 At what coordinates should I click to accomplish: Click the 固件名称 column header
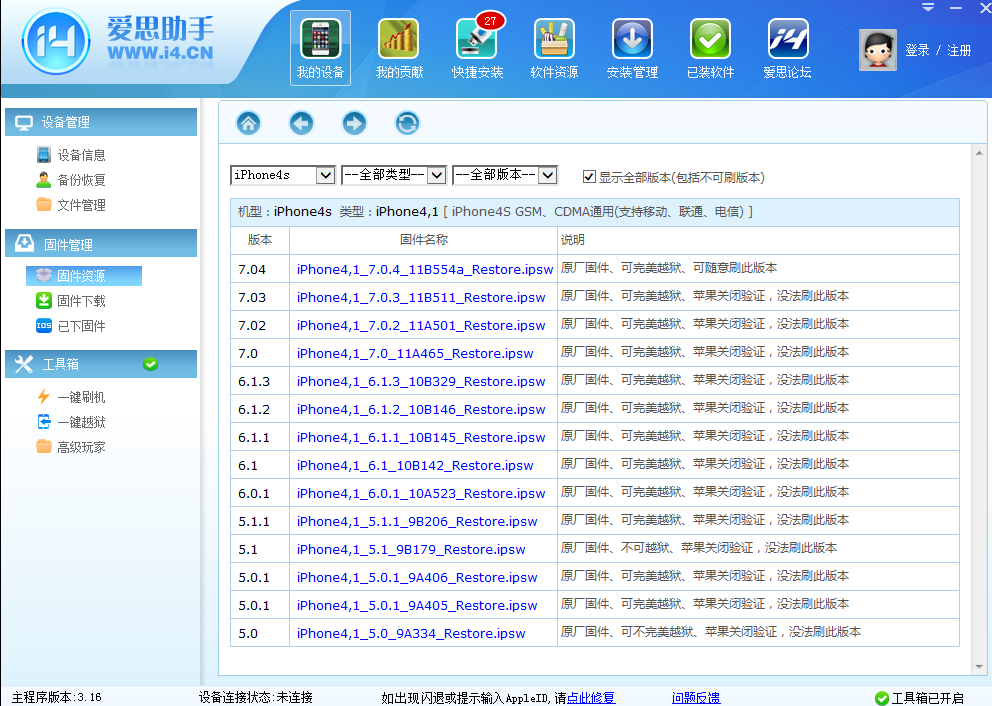coord(423,240)
